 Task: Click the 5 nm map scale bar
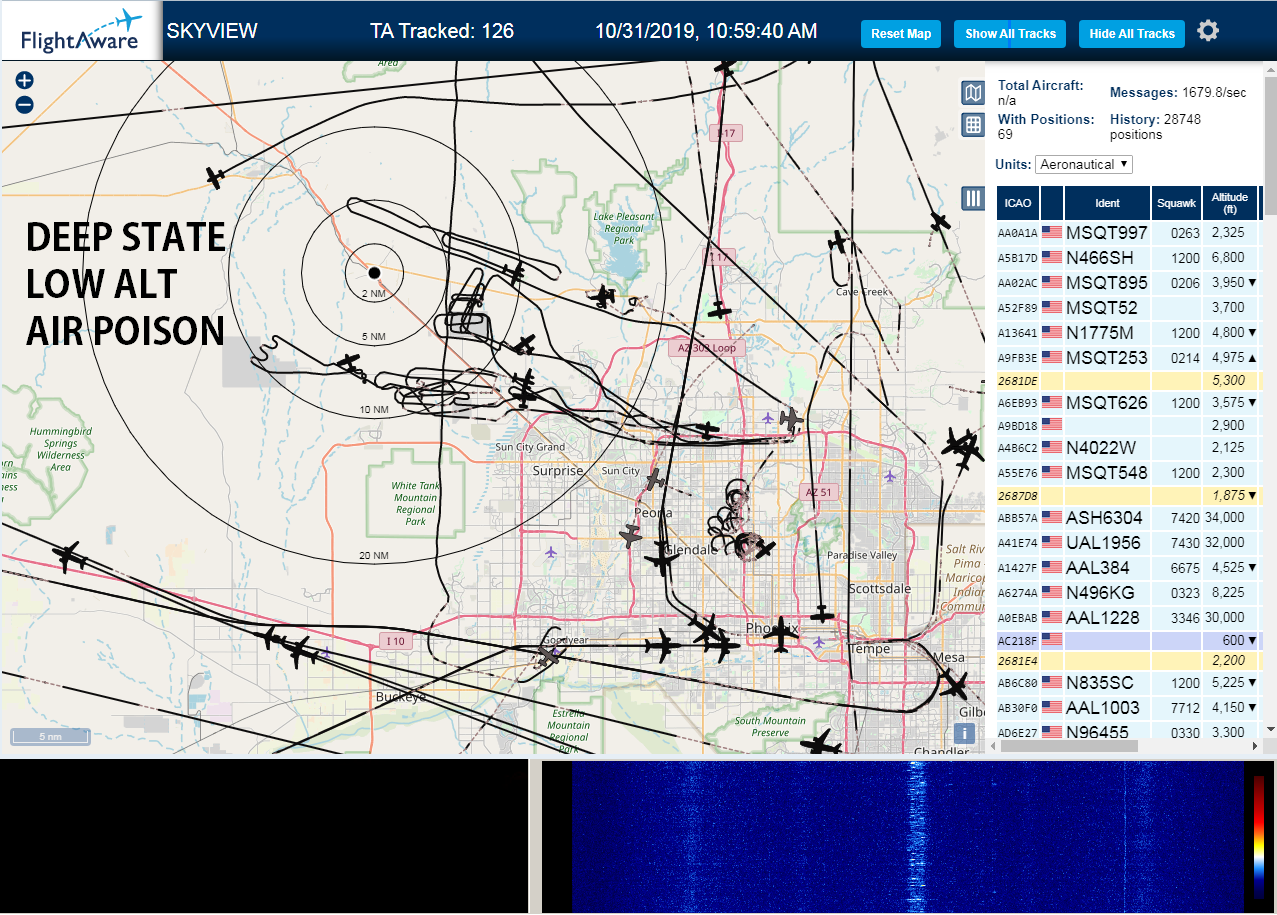(x=50, y=736)
